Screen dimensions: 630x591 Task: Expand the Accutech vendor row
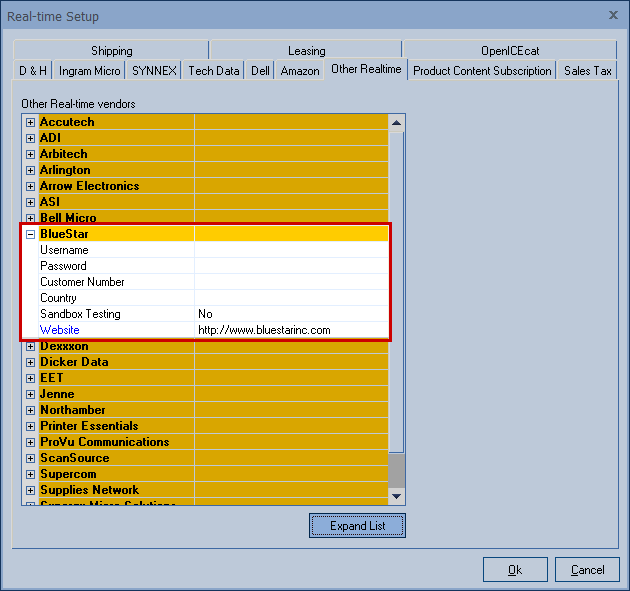point(31,122)
